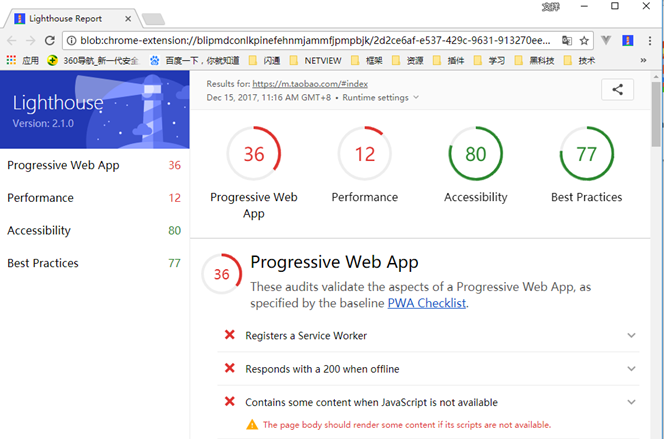The height and width of the screenshot is (439, 664).
Task: Click the Best Practices score gauge 77
Action: click(587, 153)
